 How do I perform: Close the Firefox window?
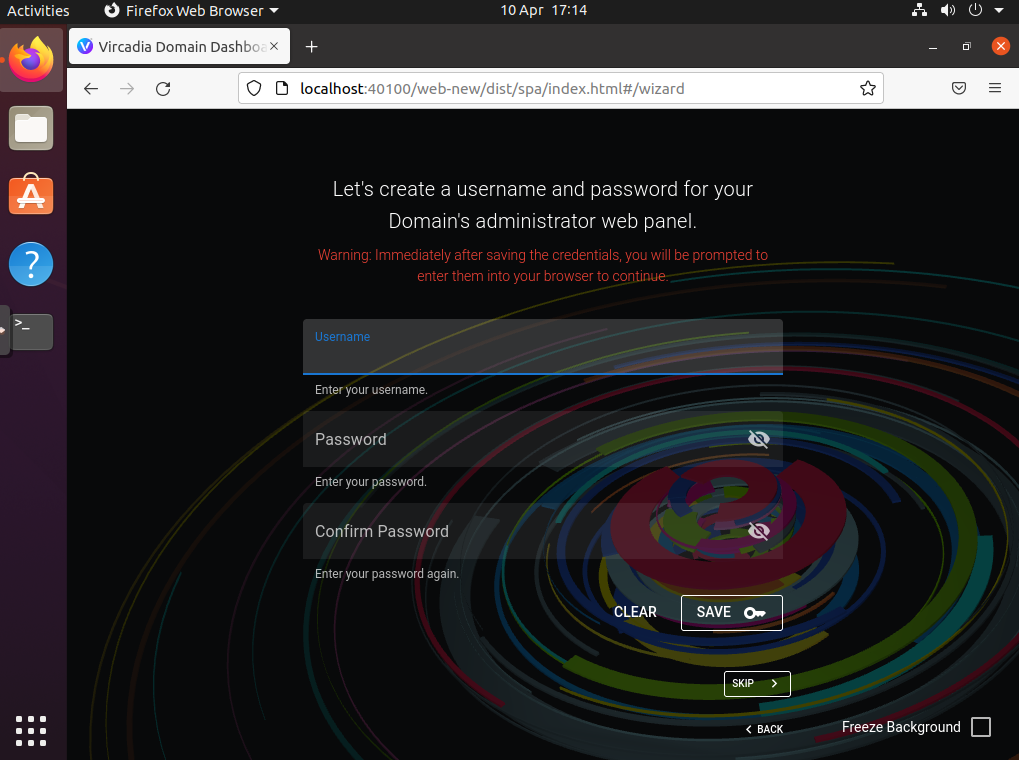point(1001,46)
